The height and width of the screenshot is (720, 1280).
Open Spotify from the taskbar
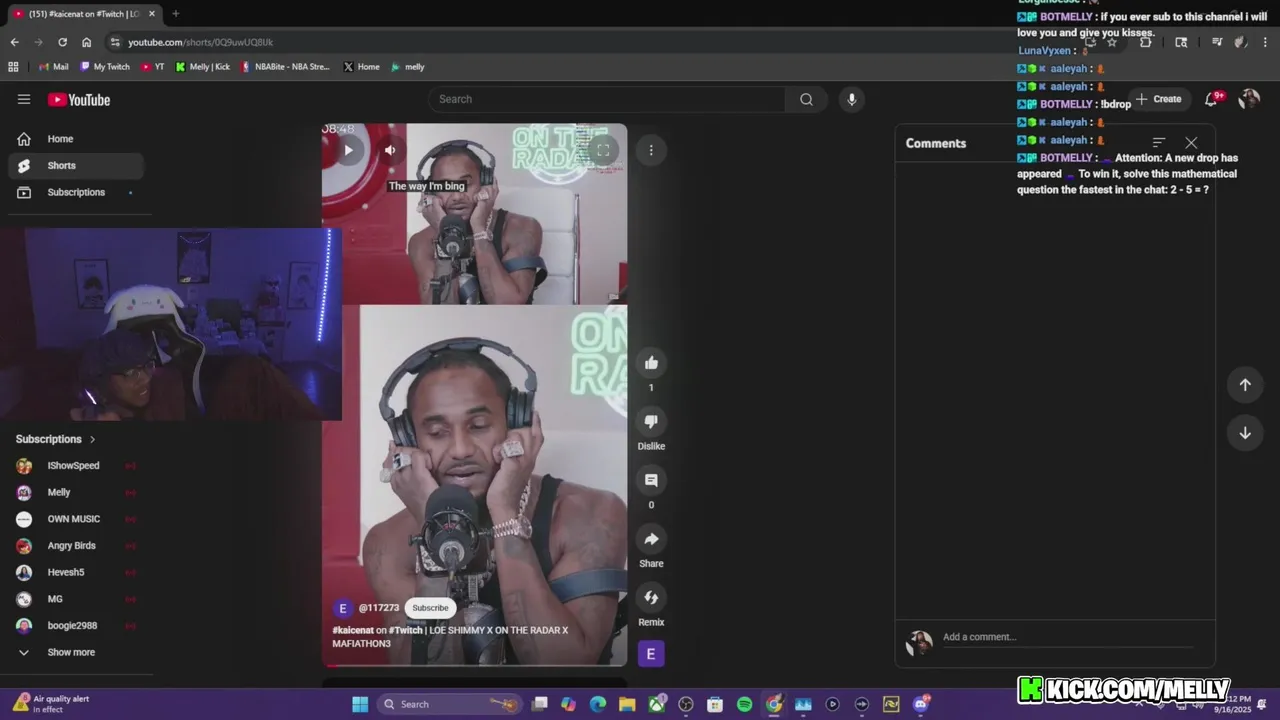click(744, 704)
